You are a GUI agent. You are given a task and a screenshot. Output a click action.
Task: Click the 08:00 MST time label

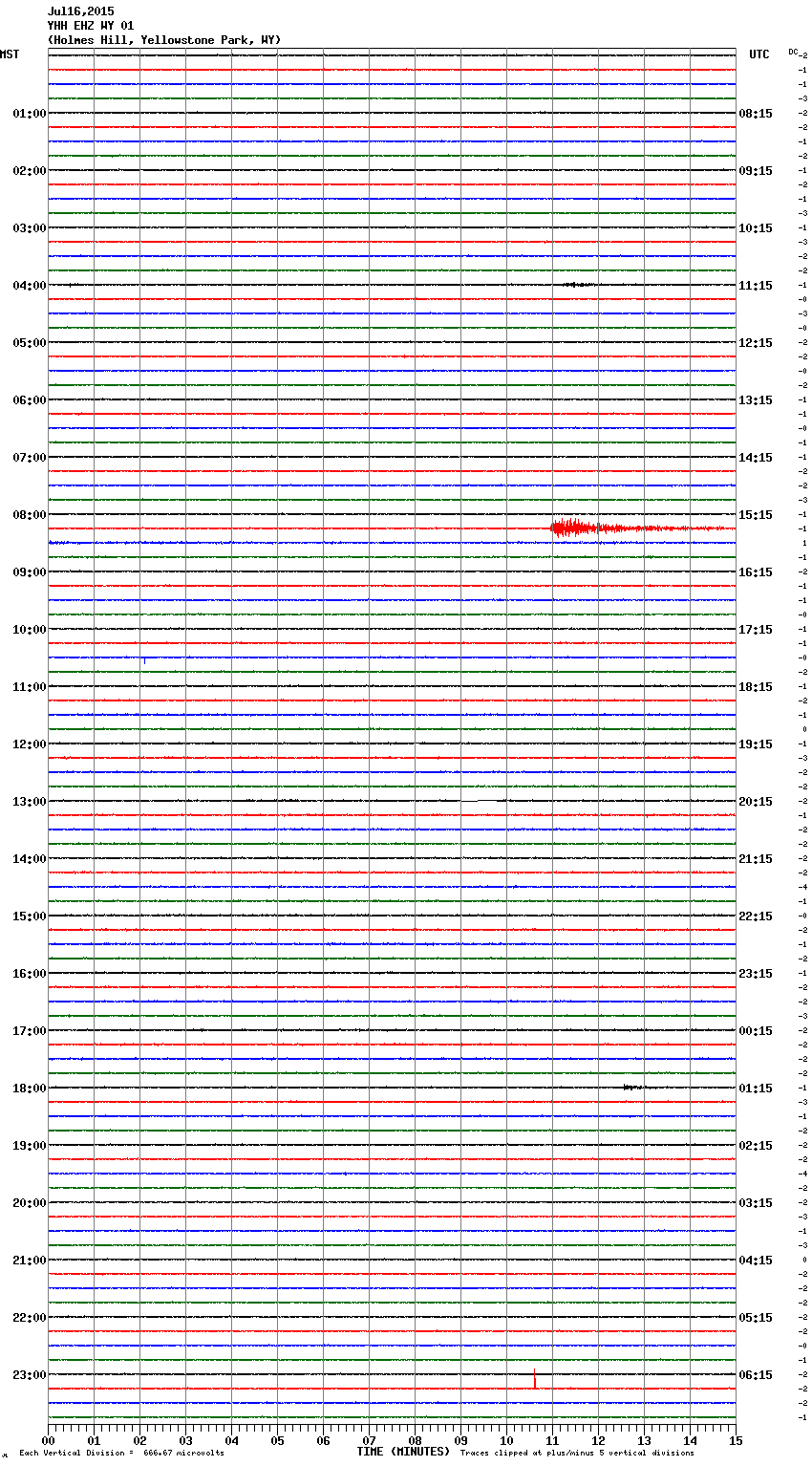click(x=29, y=515)
